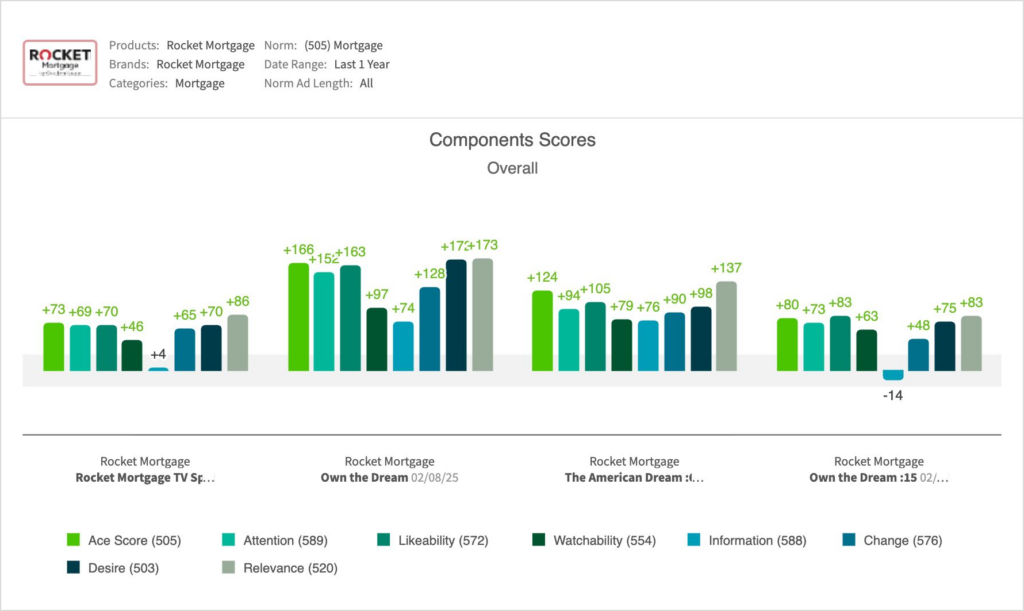This screenshot has height=611, width=1024.
Task: Select the Own the Dream 02/08/25 ad label
Action: [389, 478]
